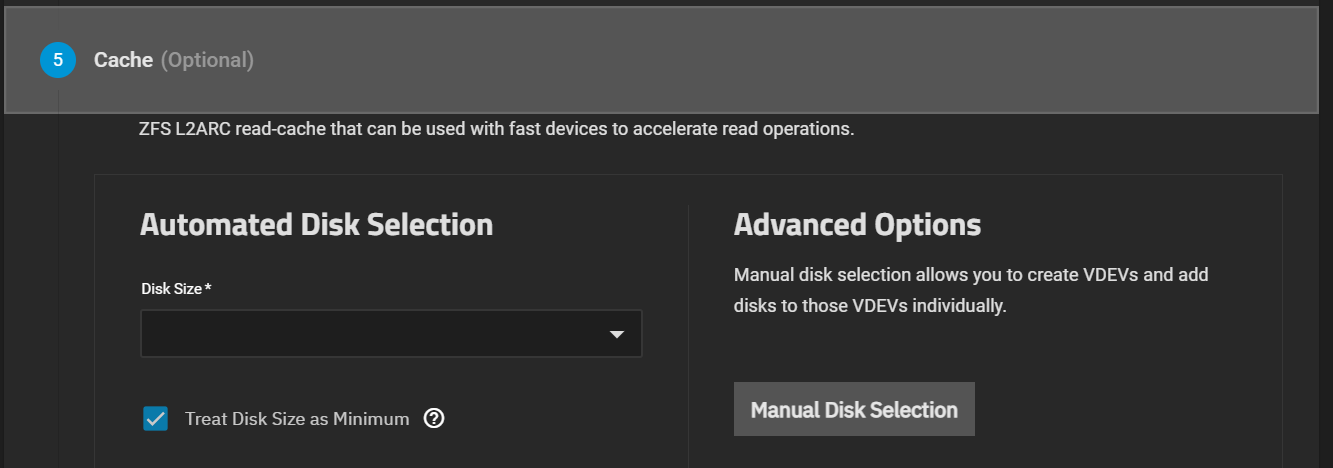Open help tooltip for Treat Disk Size as Minimum
The image size is (1333, 468).
(x=434, y=418)
